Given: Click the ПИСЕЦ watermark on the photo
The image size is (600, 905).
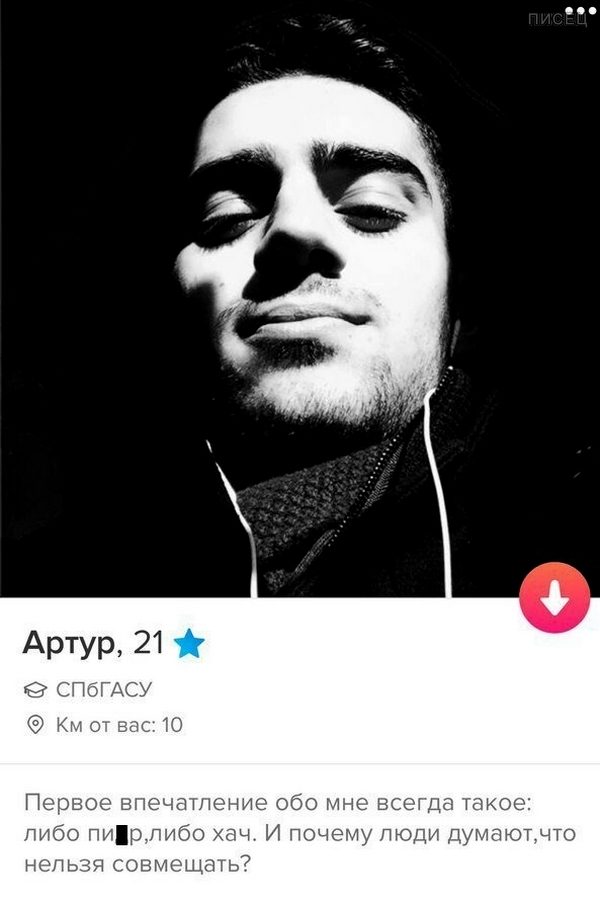Looking at the screenshot, I should point(557,21).
